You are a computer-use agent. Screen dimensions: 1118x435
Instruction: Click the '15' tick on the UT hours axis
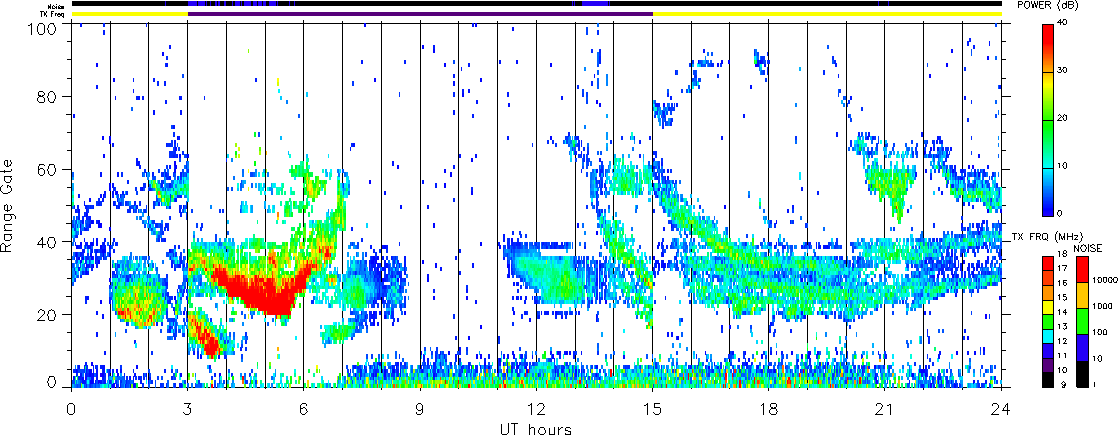pyautogui.click(x=652, y=409)
